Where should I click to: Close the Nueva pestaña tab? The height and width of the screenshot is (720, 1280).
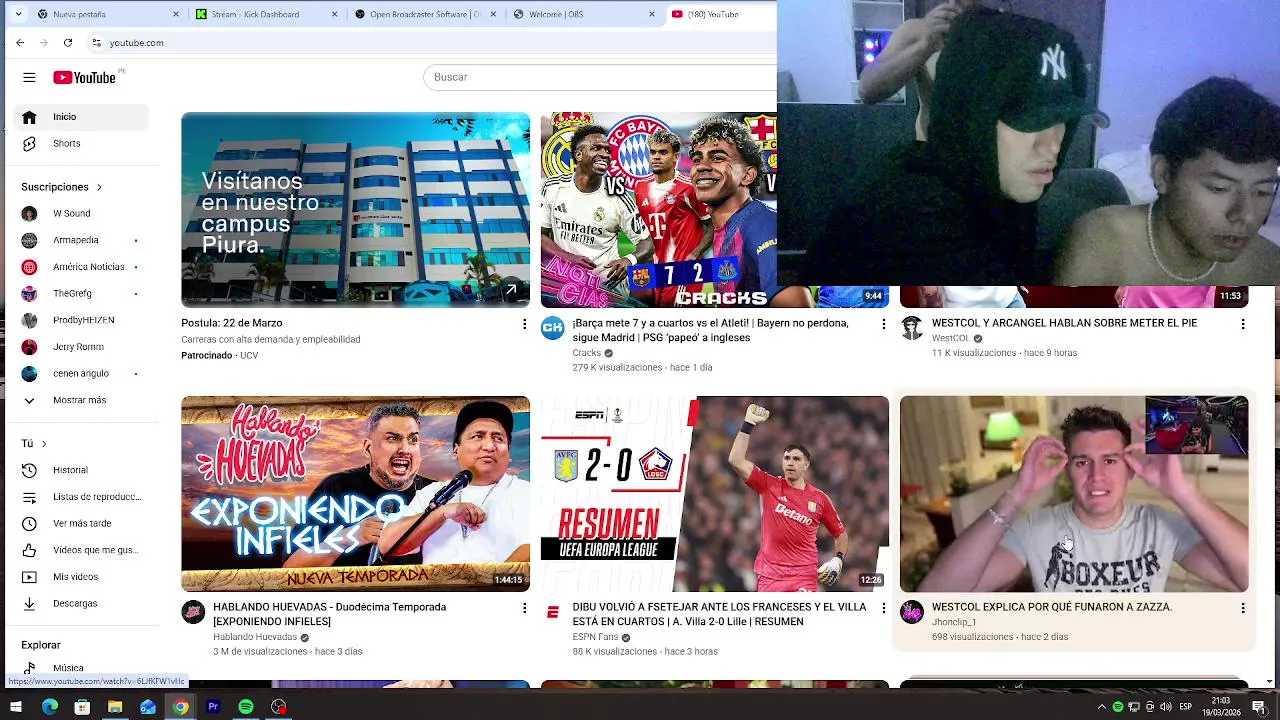coord(176,14)
